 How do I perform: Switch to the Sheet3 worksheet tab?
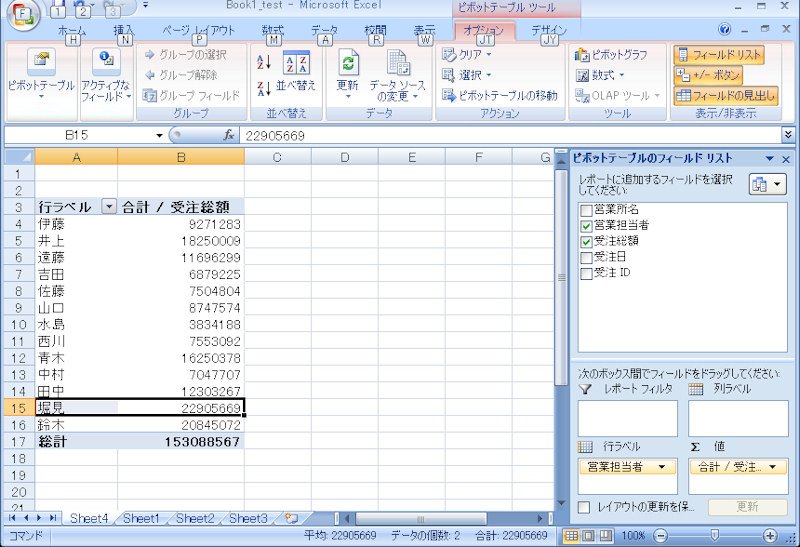pos(248,518)
